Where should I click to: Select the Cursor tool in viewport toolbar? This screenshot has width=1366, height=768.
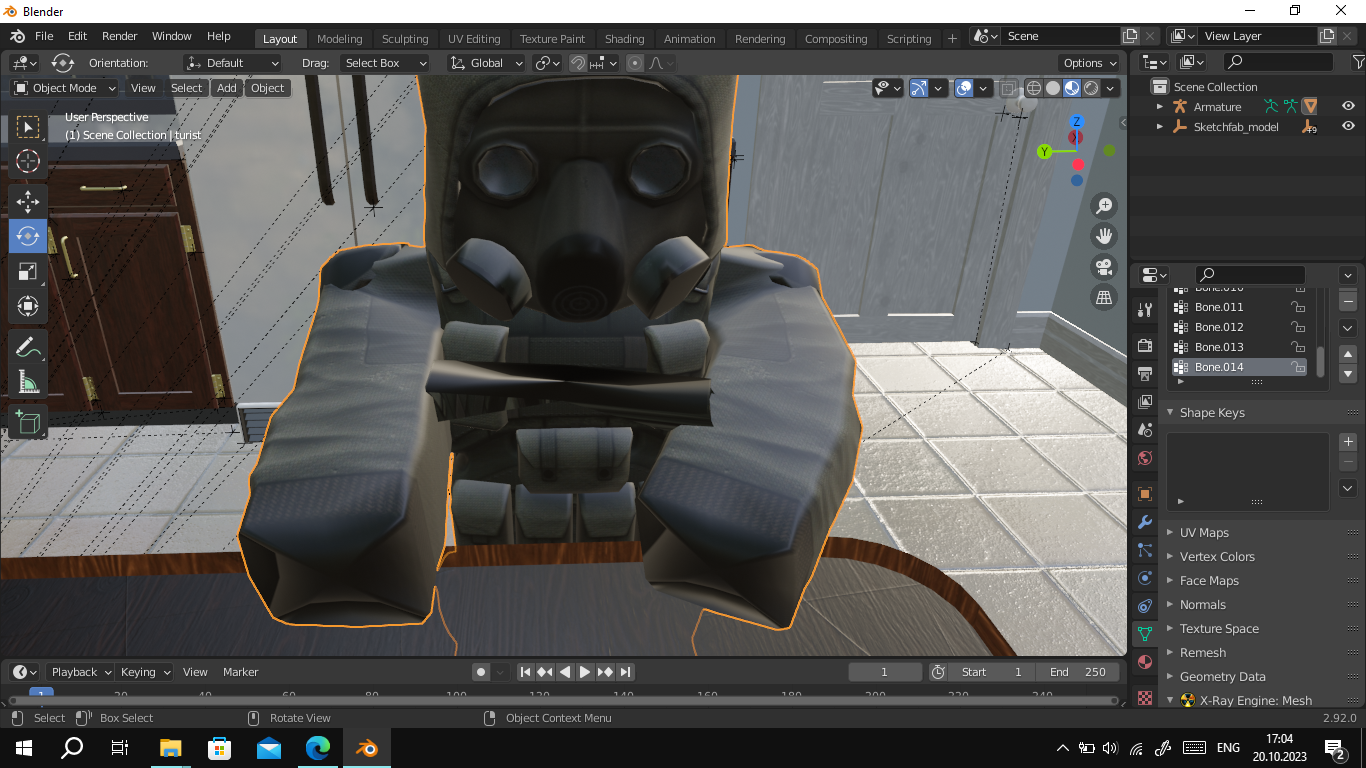pos(28,160)
